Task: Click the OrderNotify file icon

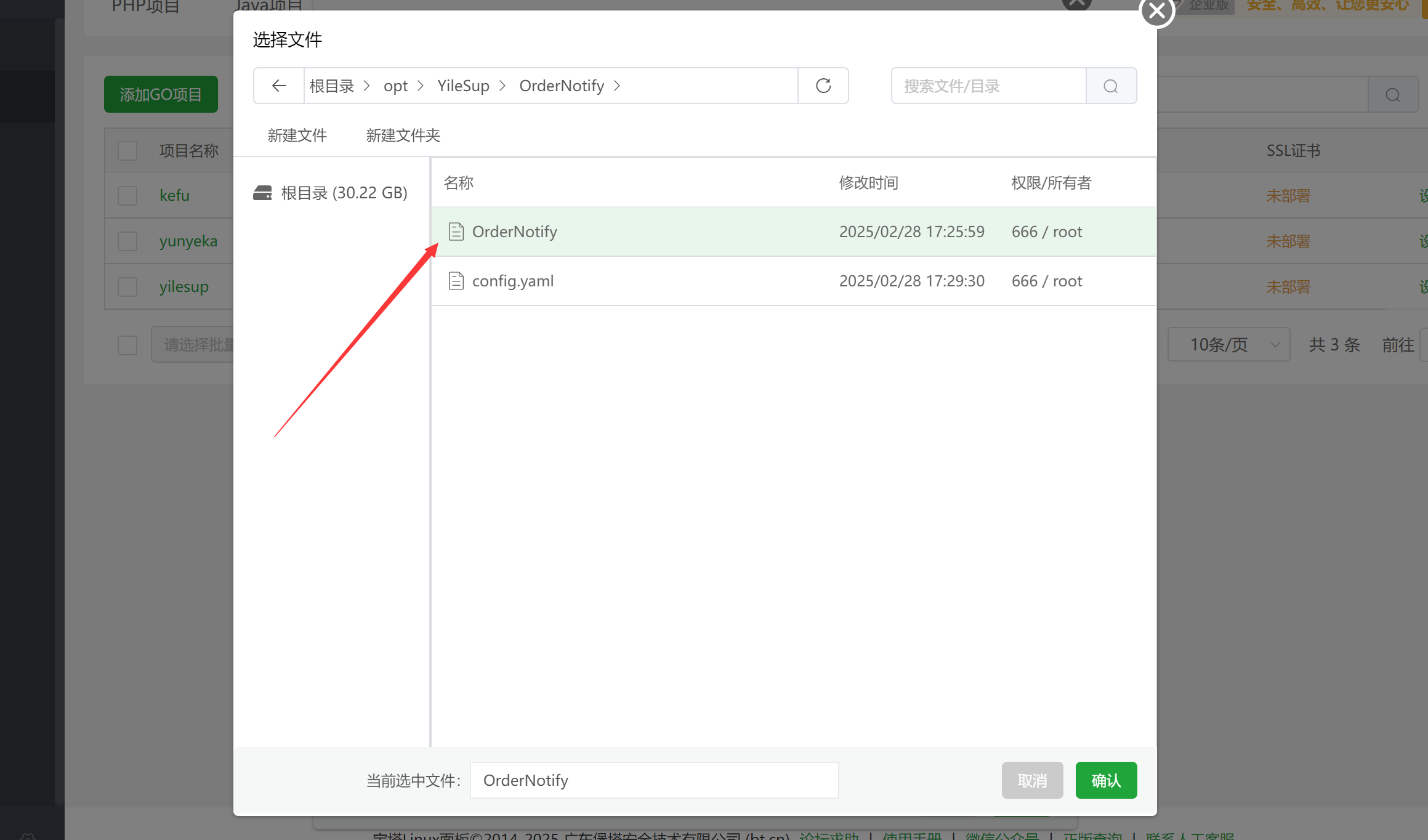Action: coord(456,232)
